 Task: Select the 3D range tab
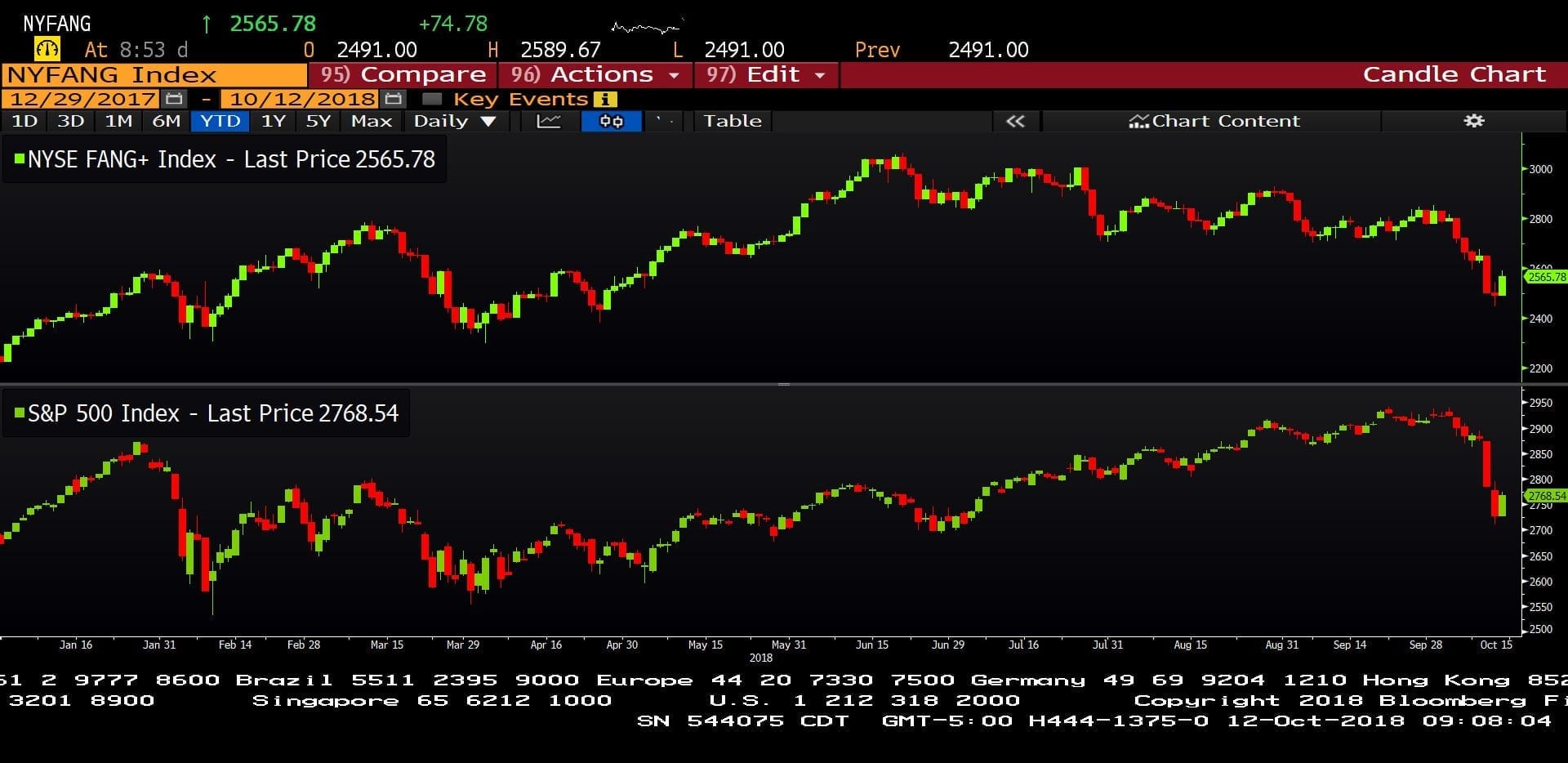click(71, 121)
